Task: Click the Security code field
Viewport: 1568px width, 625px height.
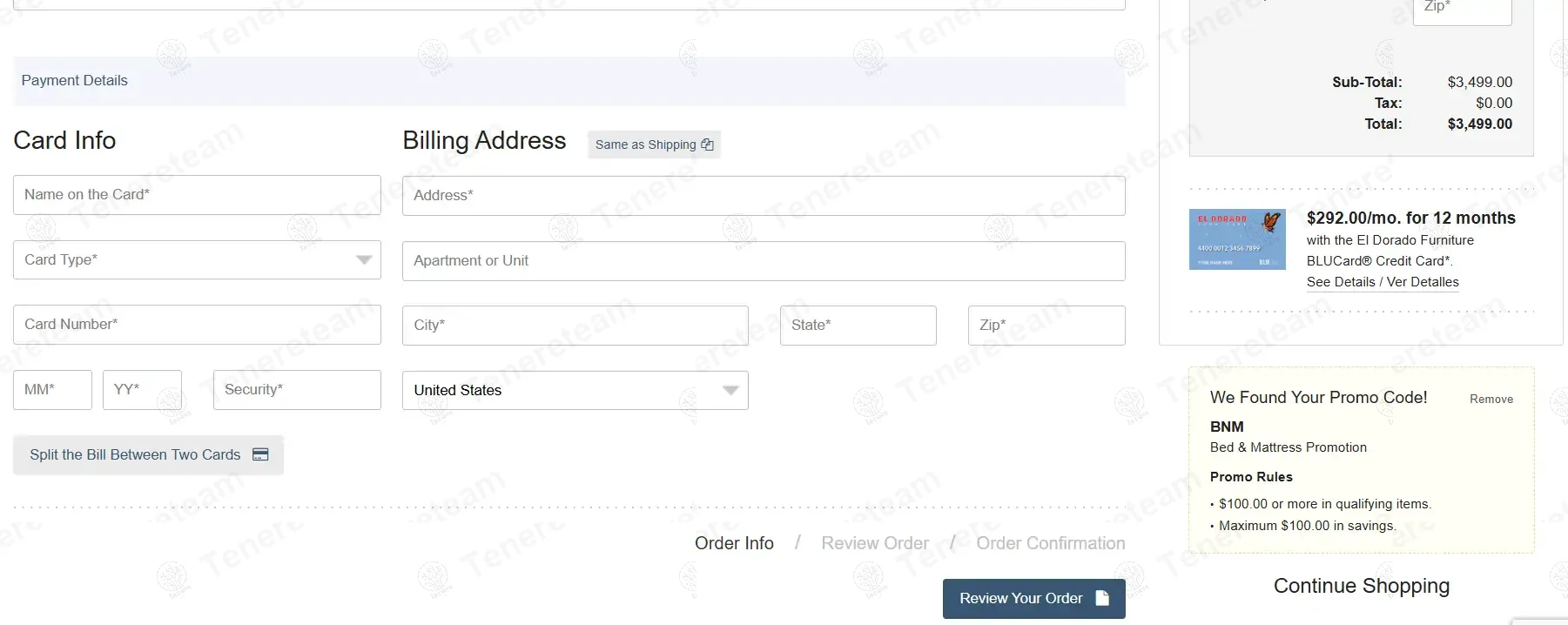Action: [x=297, y=390]
